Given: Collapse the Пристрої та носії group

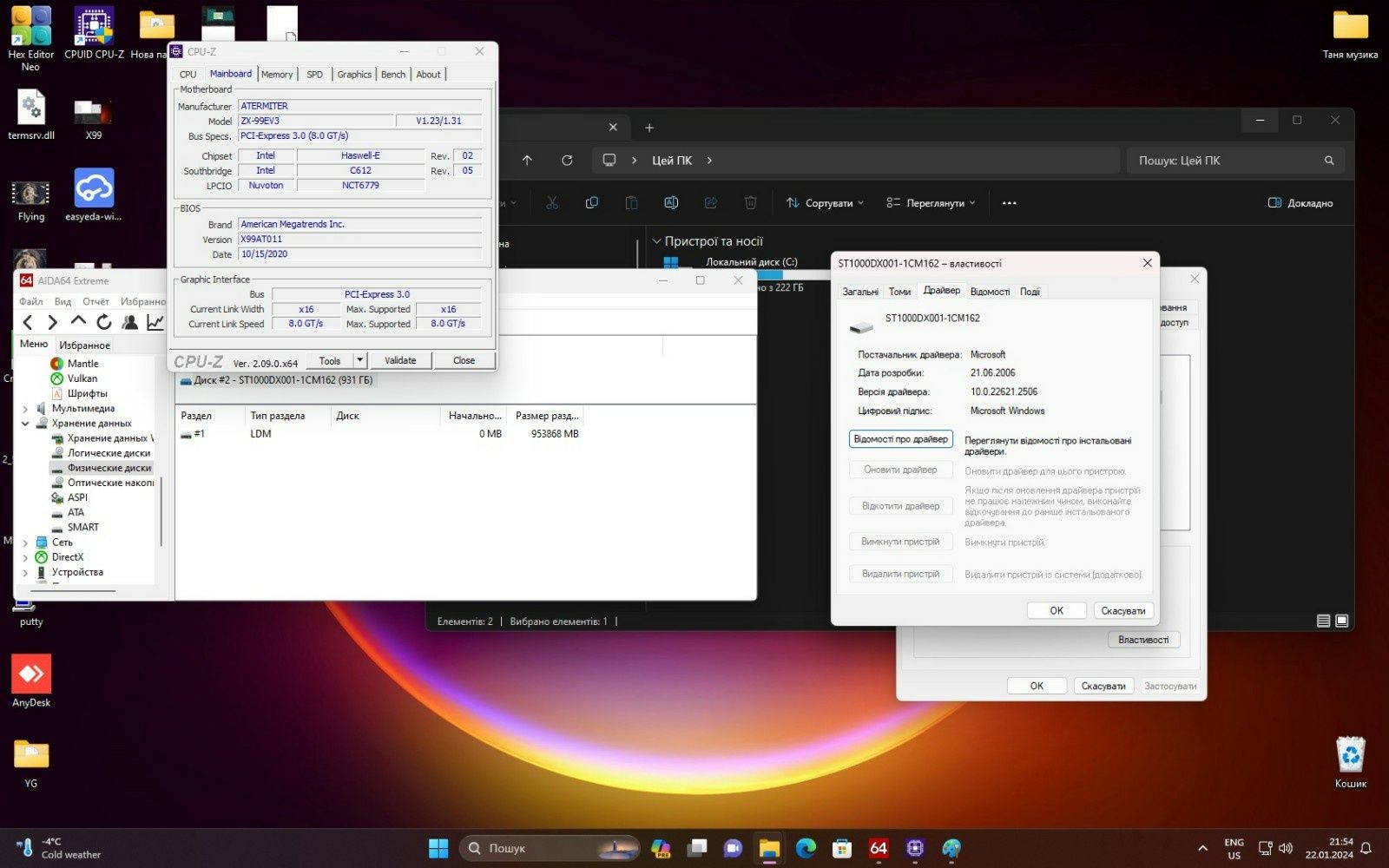Looking at the screenshot, I should tap(656, 241).
